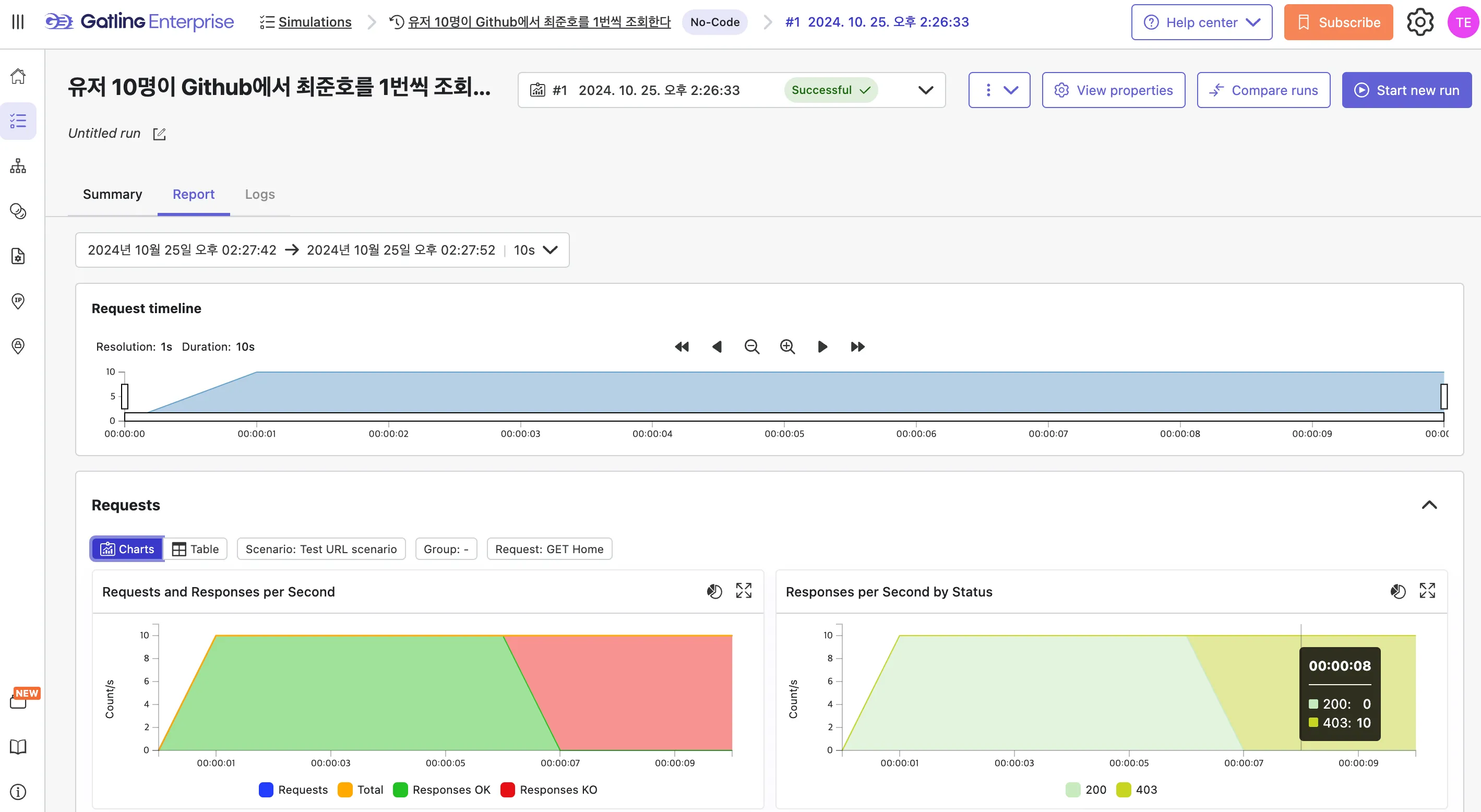Click pie chart icon on Responses by Status
The height and width of the screenshot is (812, 1481).
click(1398, 591)
